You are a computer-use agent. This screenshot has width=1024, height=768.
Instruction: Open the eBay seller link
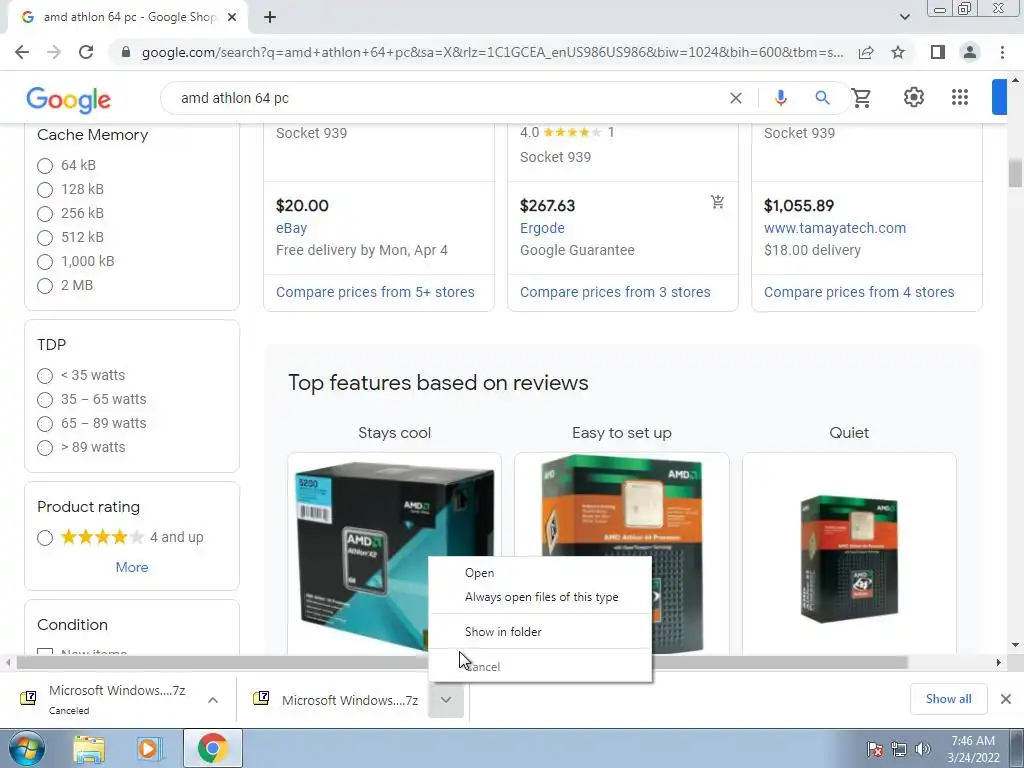(291, 228)
